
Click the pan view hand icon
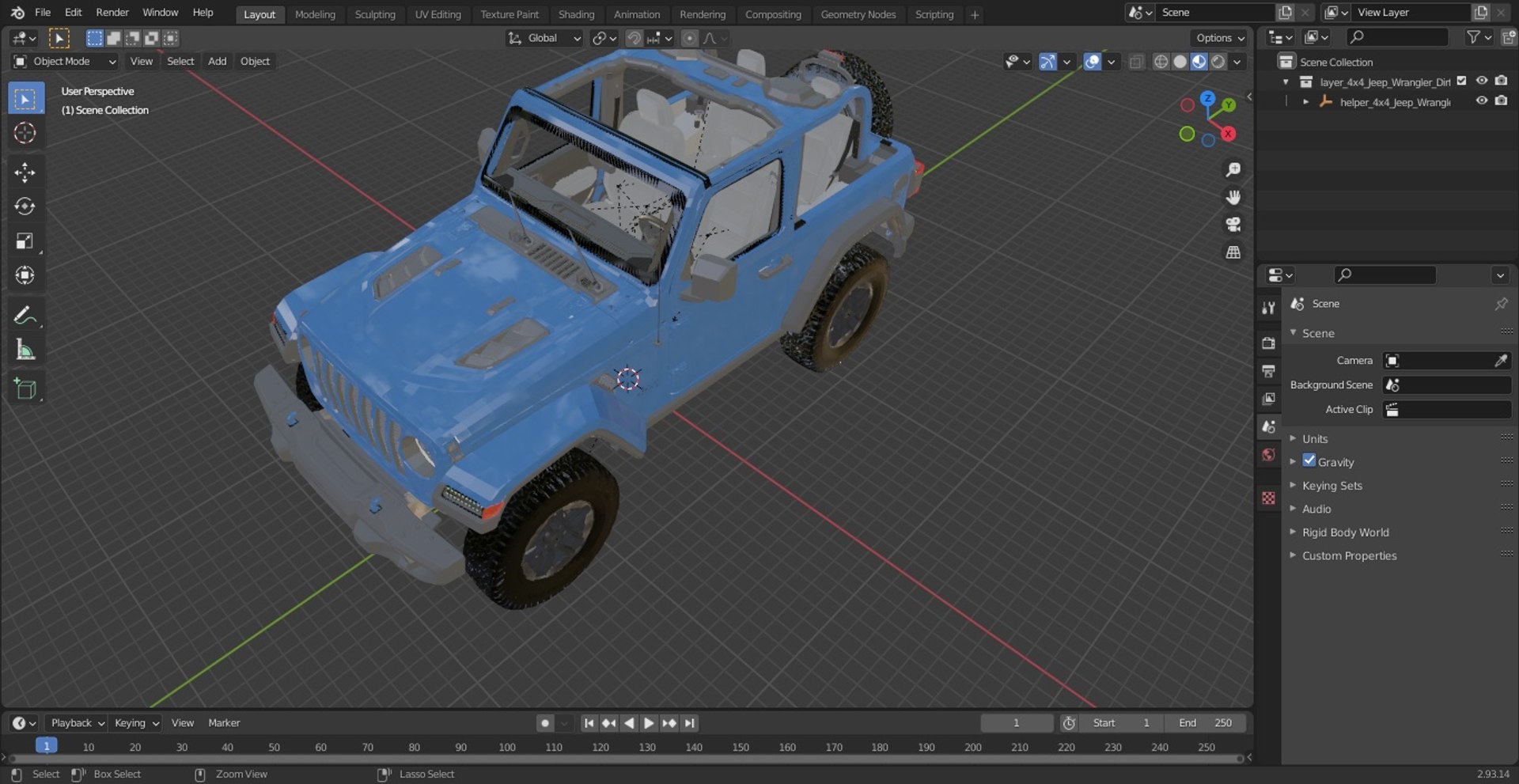(1233, 197)
